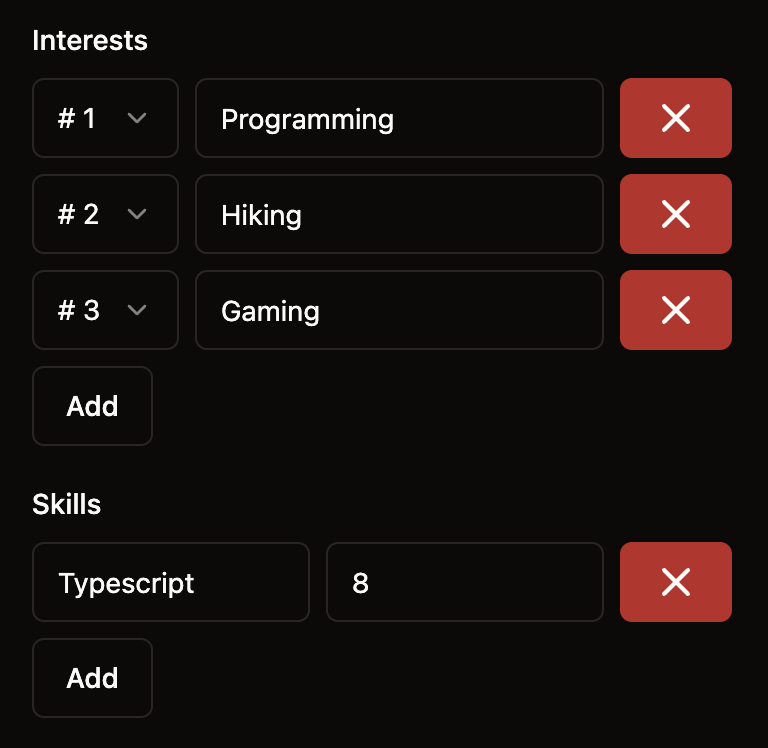Delete the Hiking interest entry

point(675,214)
